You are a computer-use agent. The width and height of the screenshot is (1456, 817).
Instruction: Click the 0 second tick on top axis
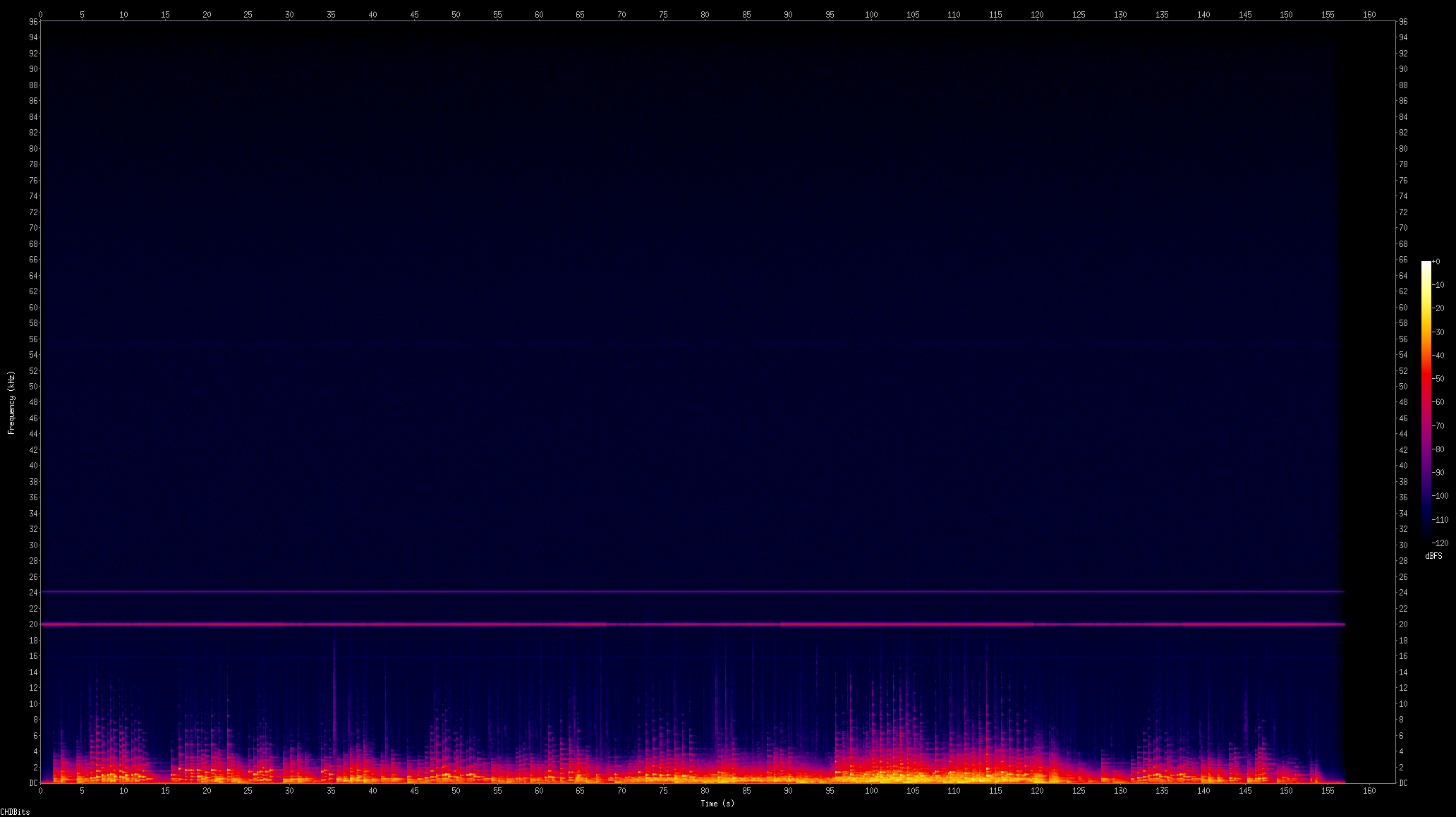pos(40,15)
